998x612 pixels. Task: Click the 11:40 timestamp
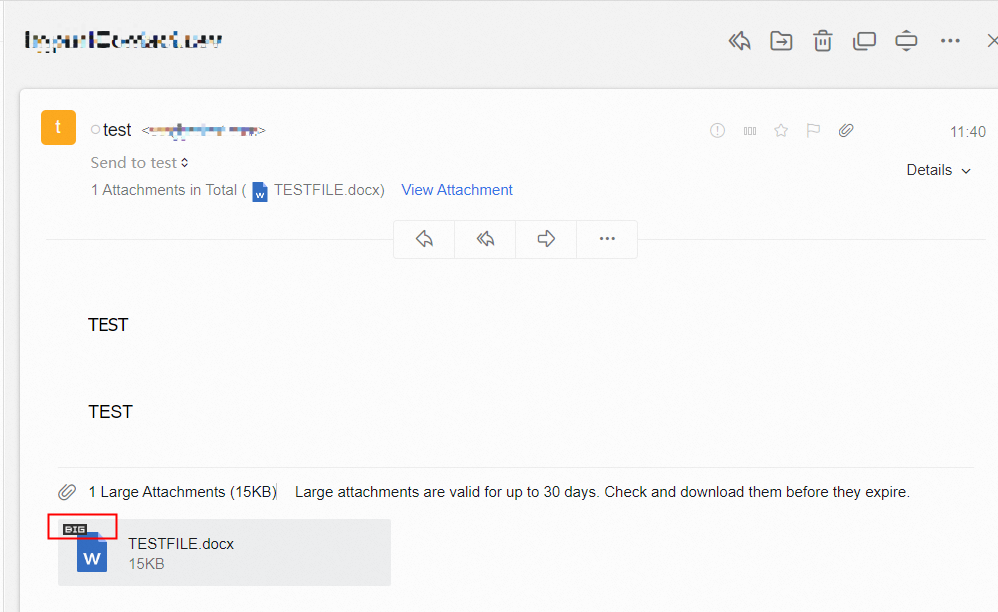(967, 132)
